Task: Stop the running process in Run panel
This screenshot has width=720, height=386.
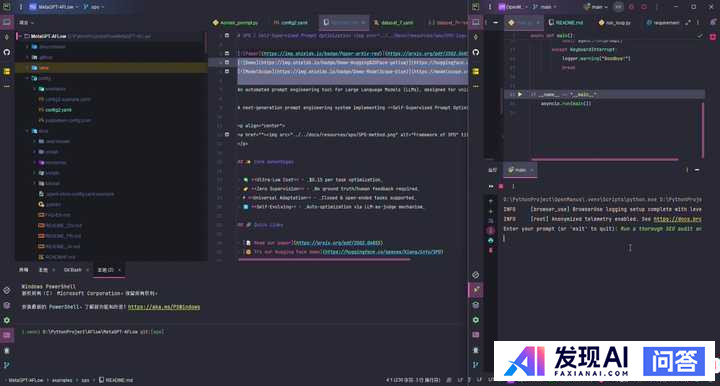Action: tap(501, 186)
